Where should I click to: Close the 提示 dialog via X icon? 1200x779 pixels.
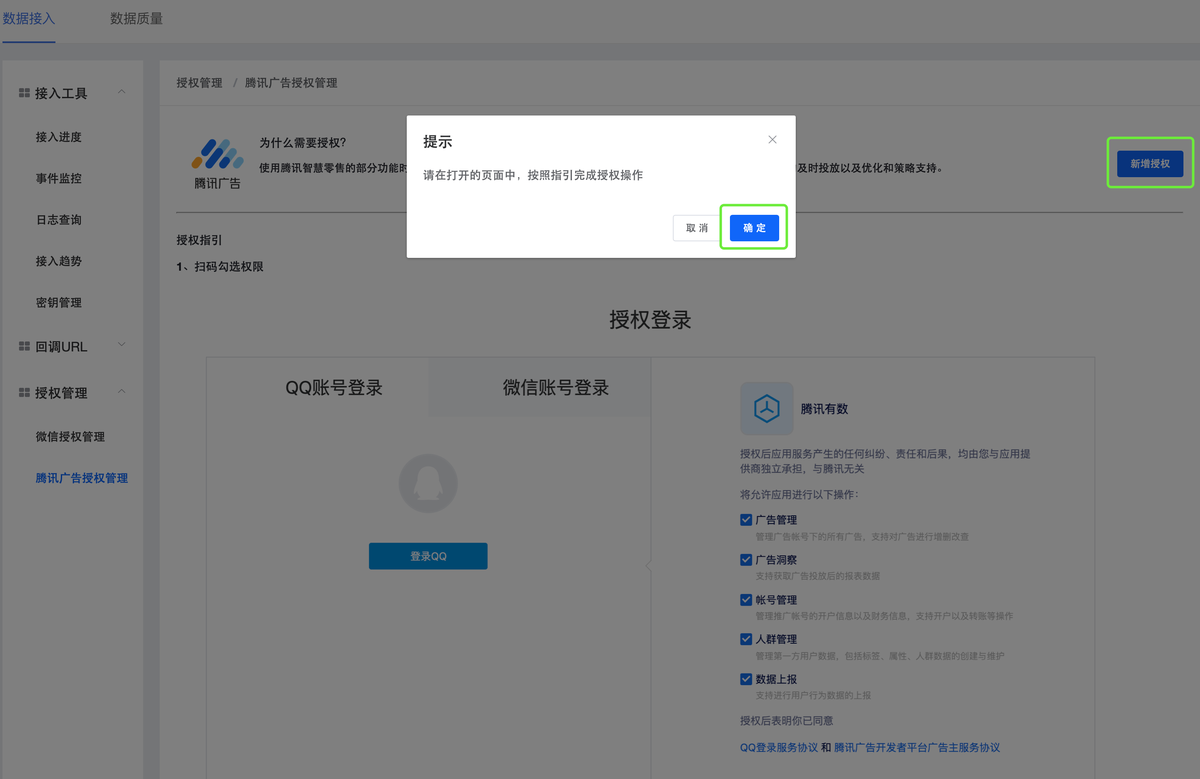pyautogui.click(x=772, y=139)
